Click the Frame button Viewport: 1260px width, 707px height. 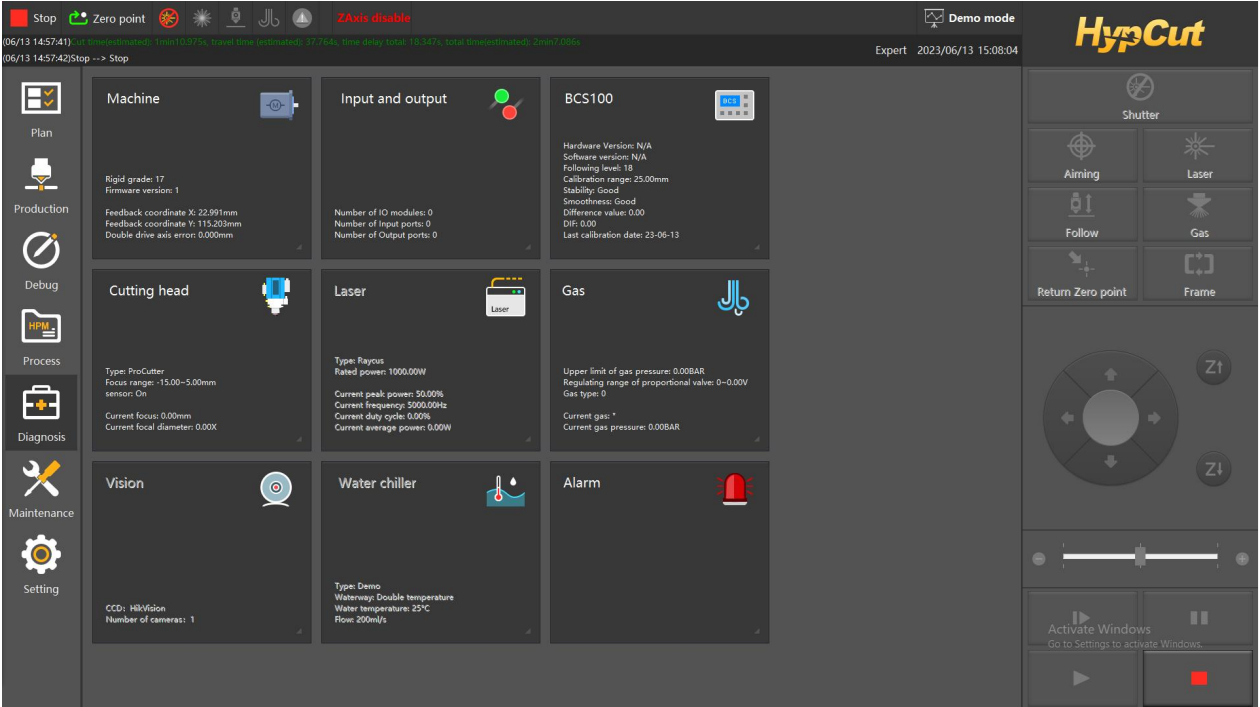coord(1198,274)
